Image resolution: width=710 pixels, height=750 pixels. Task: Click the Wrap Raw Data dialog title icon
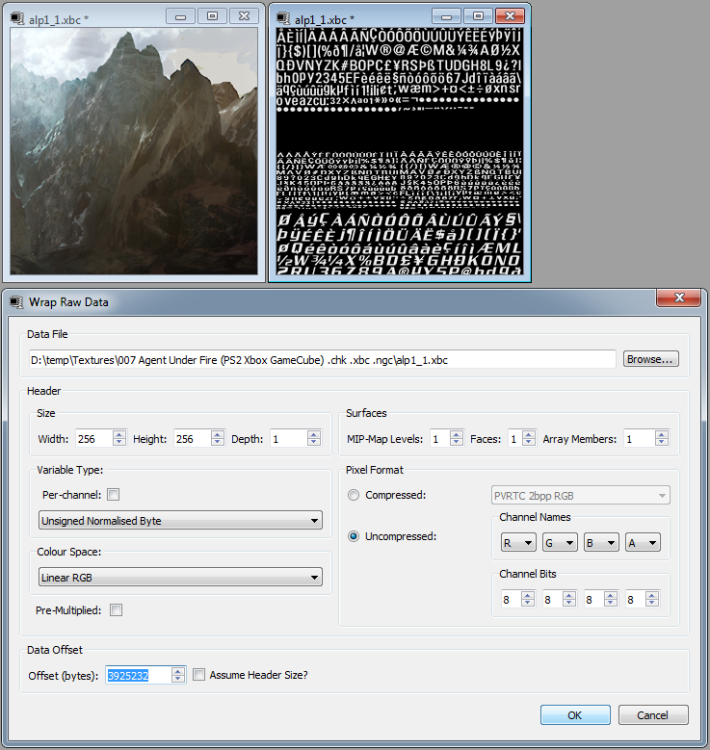click(x=15, y=302)
